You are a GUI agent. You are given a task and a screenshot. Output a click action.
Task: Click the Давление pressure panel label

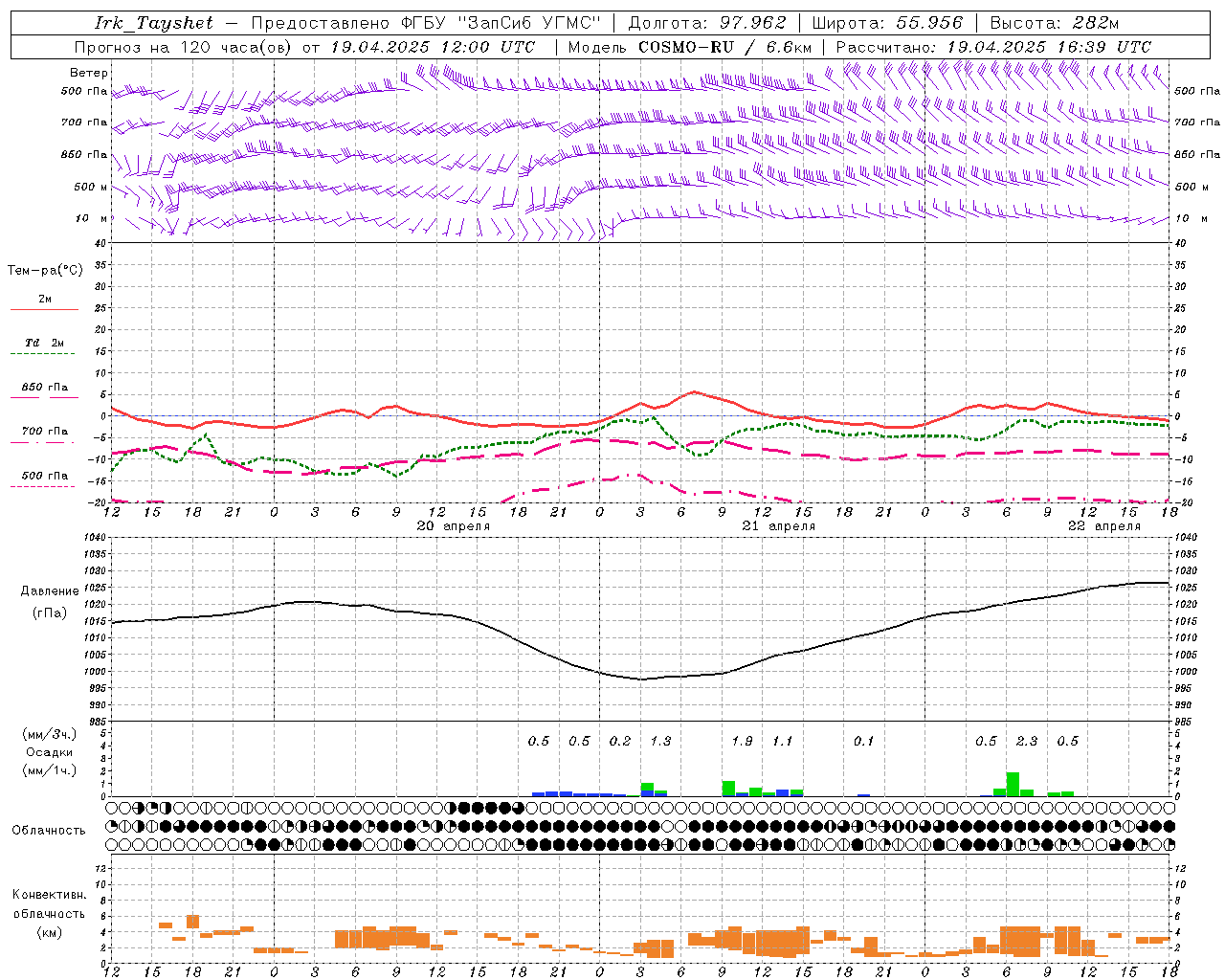pos(50,591)
